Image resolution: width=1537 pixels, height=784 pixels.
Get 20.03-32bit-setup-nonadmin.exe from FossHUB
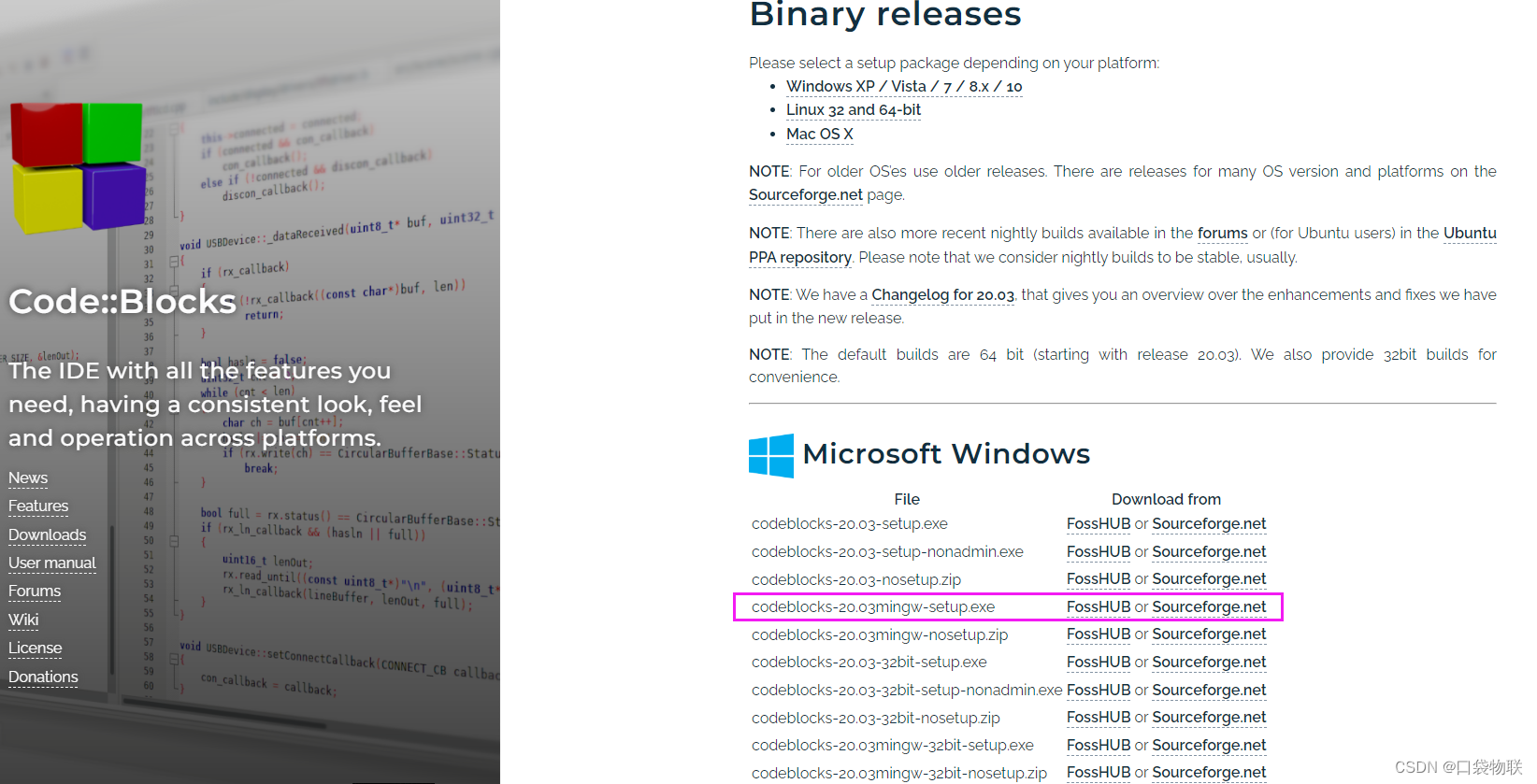pyautogui.click(x=1099, y=691)
